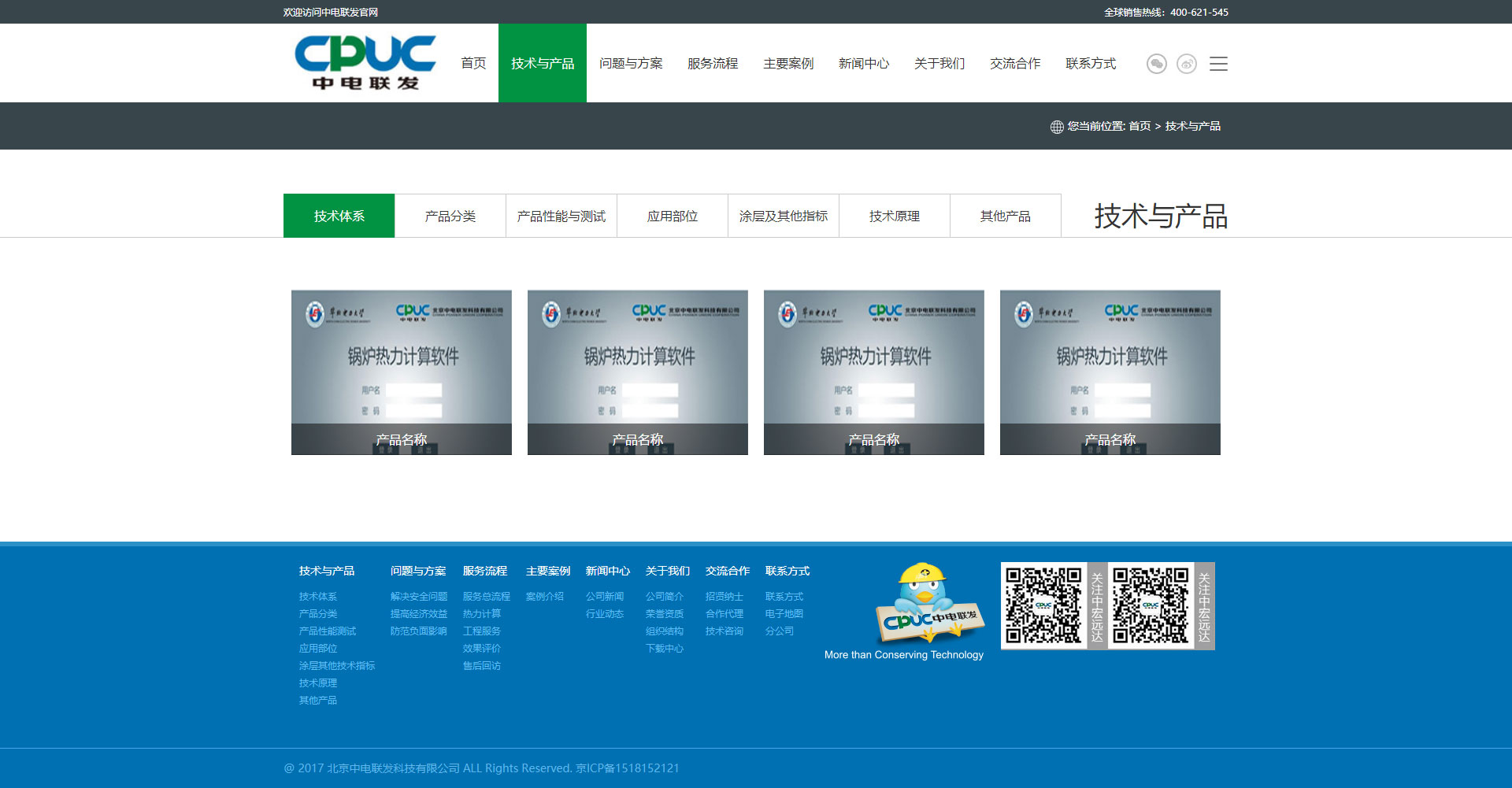Click the WeChat icon in header

[1156, 64]
